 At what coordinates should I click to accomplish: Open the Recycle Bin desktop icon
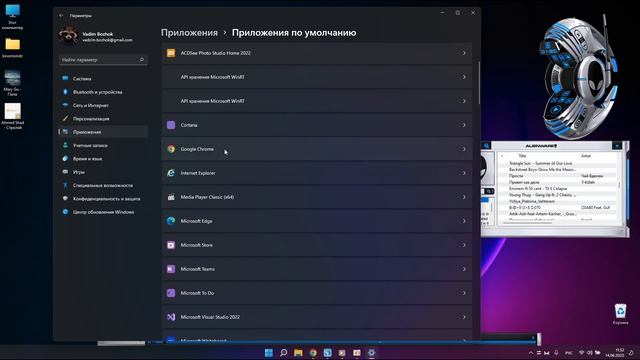620,314
